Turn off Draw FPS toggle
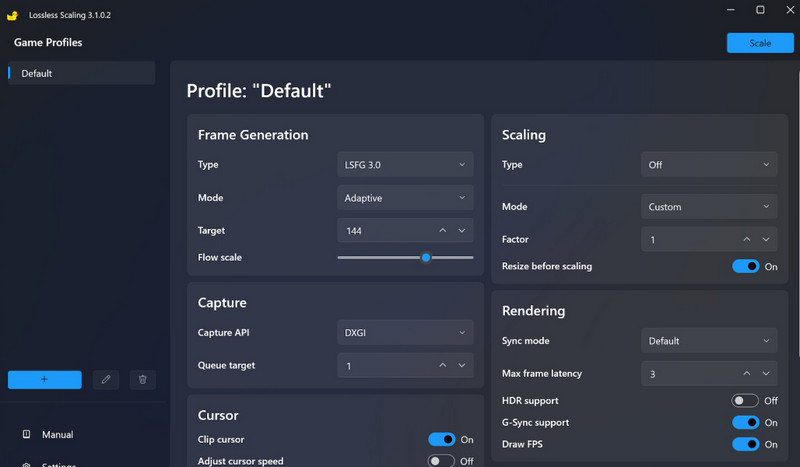The image size is (800, 467). 745,445
